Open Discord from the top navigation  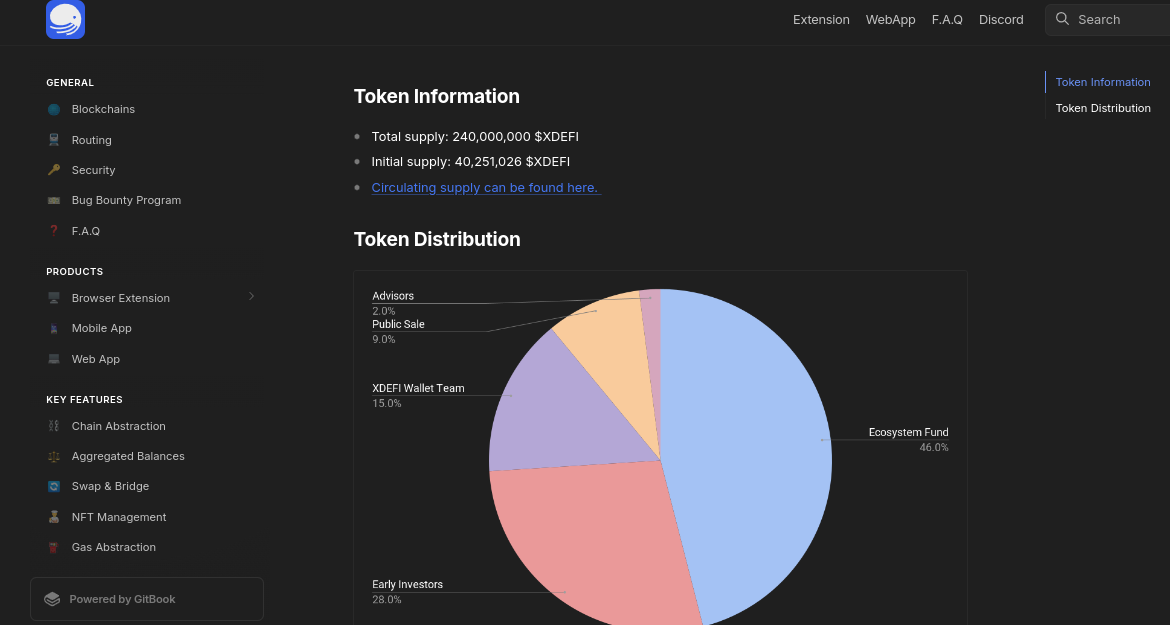pos(1001,20)
